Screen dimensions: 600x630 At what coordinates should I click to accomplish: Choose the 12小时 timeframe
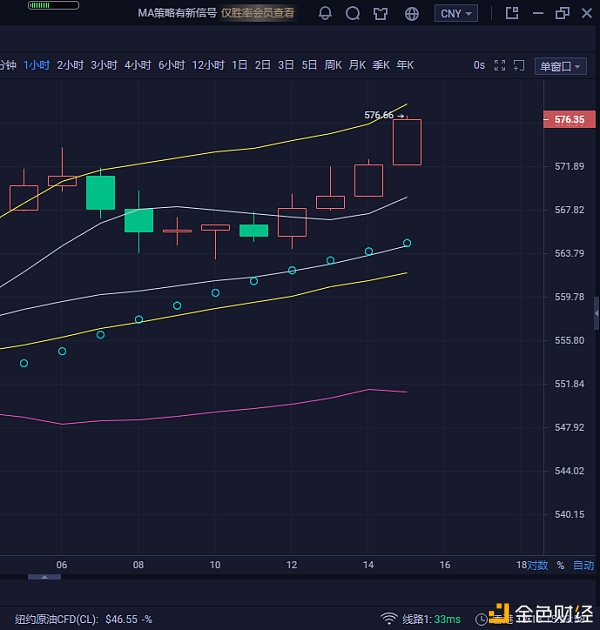point(208,65)
